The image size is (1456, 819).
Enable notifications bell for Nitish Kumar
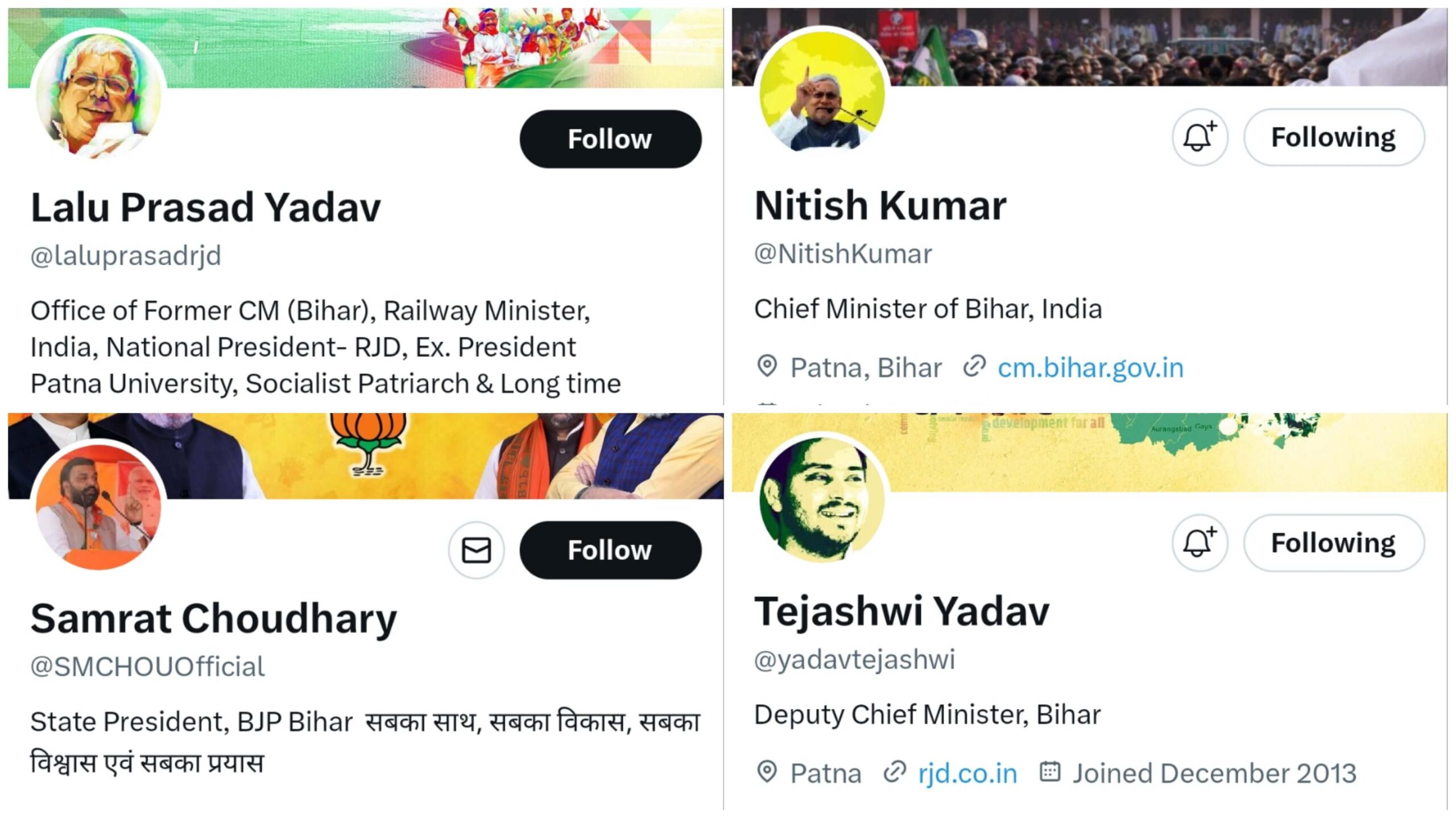tap(1199, 138)
